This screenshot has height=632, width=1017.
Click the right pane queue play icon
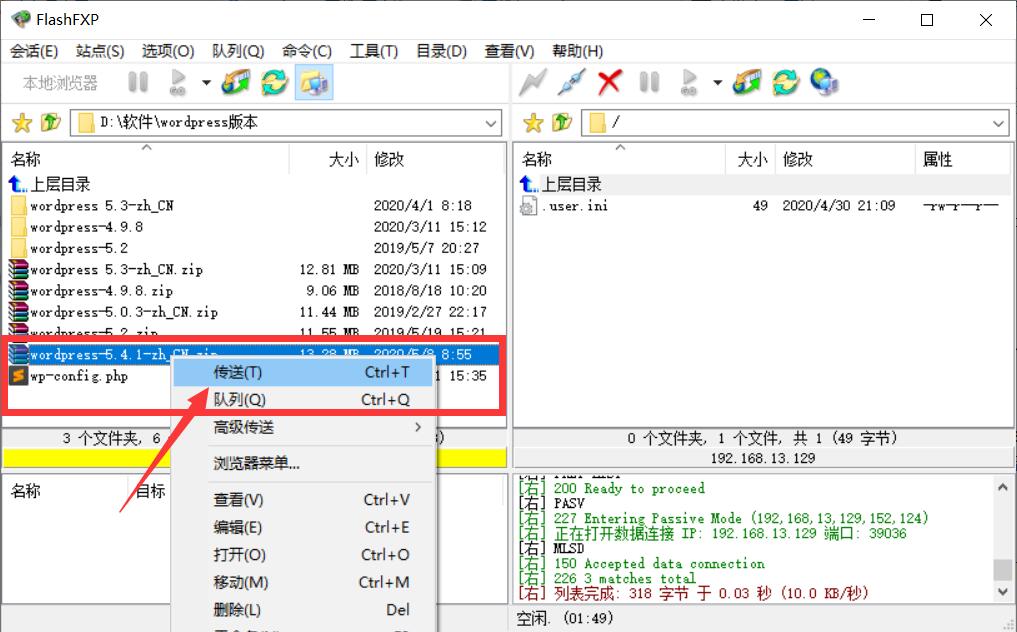click(x=688, y=82)
